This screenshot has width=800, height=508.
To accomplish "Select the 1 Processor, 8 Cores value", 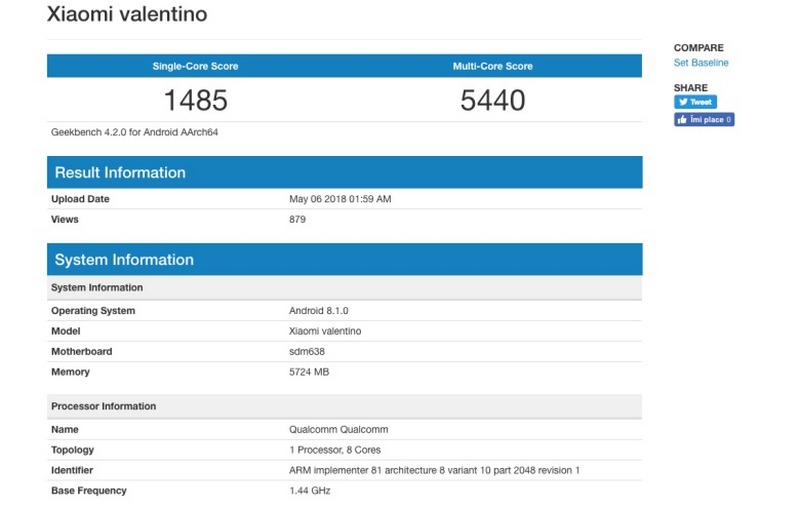I will pyautogui.click(x=335, y=450).
